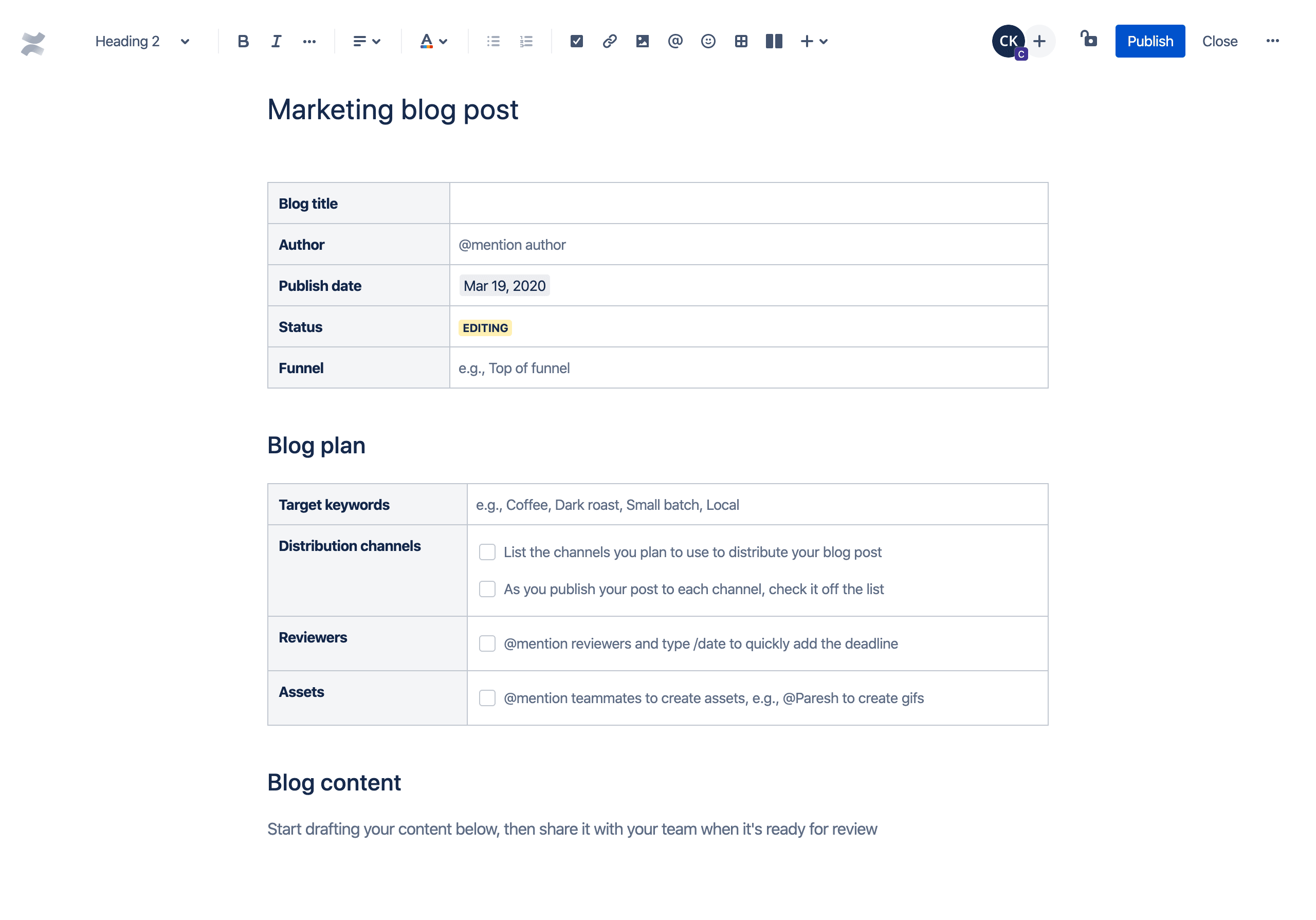This screenshot has height=920, width=1316.
Task: Click the emoji insert icon
Action: (708, 40)
